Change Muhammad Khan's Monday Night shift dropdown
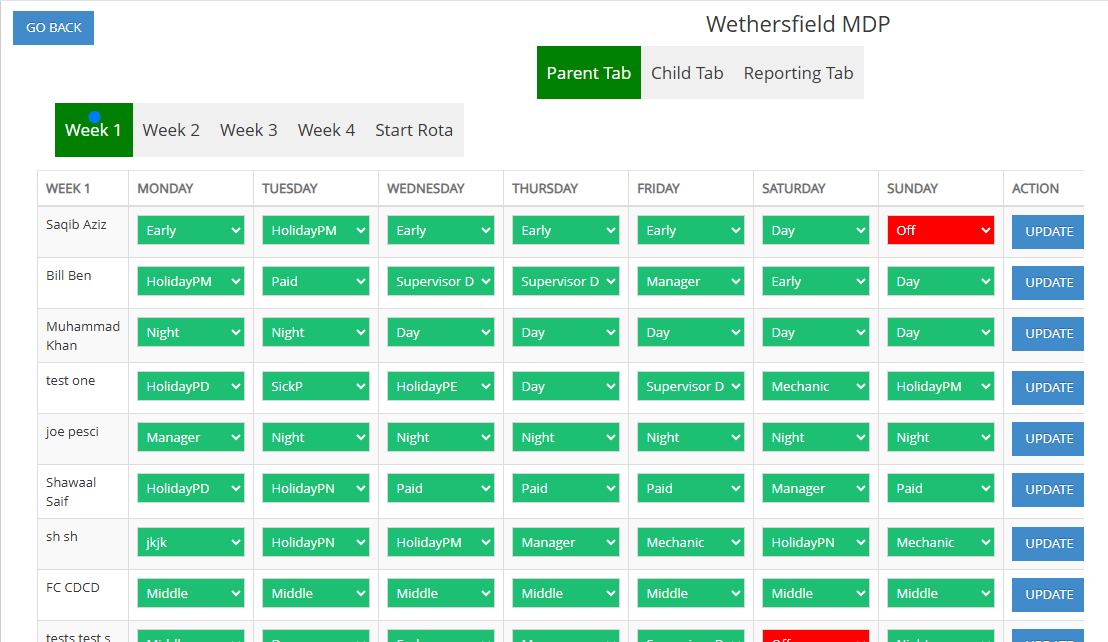Screen dimensions: 1108x642 coord(190,333)
